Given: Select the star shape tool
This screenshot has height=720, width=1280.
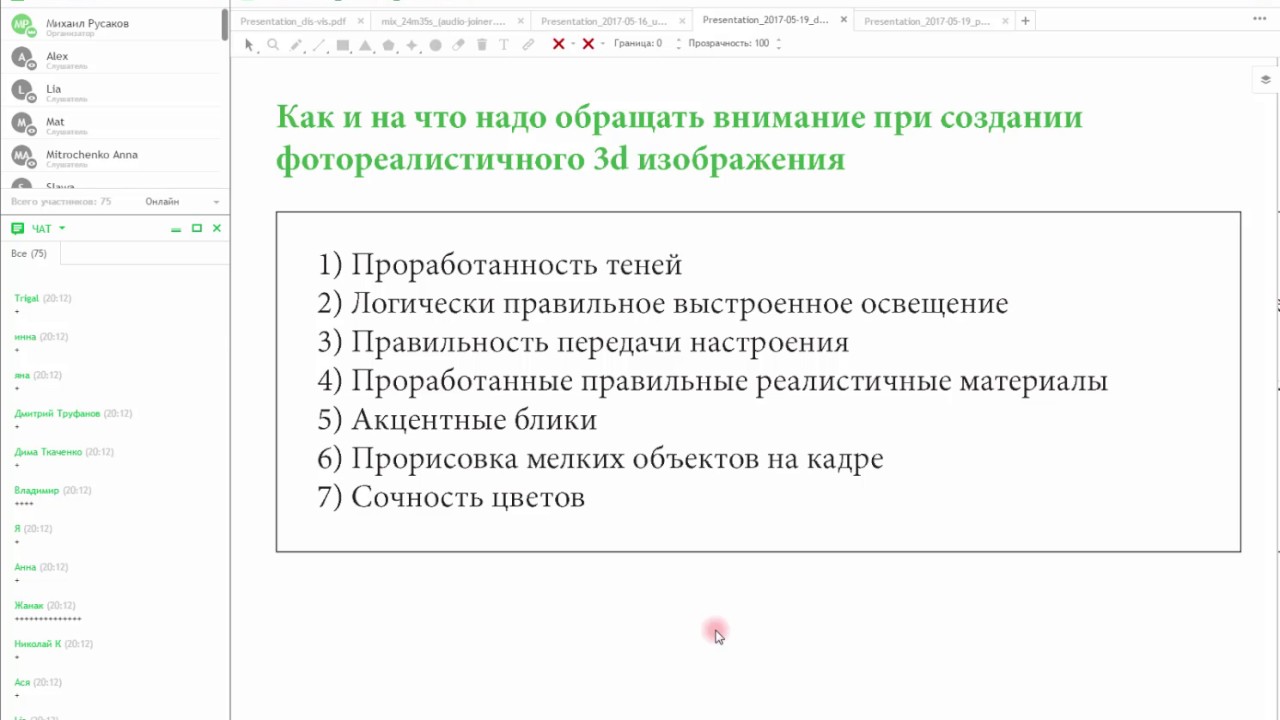Looking at the screenshot, I should [411, 44].
